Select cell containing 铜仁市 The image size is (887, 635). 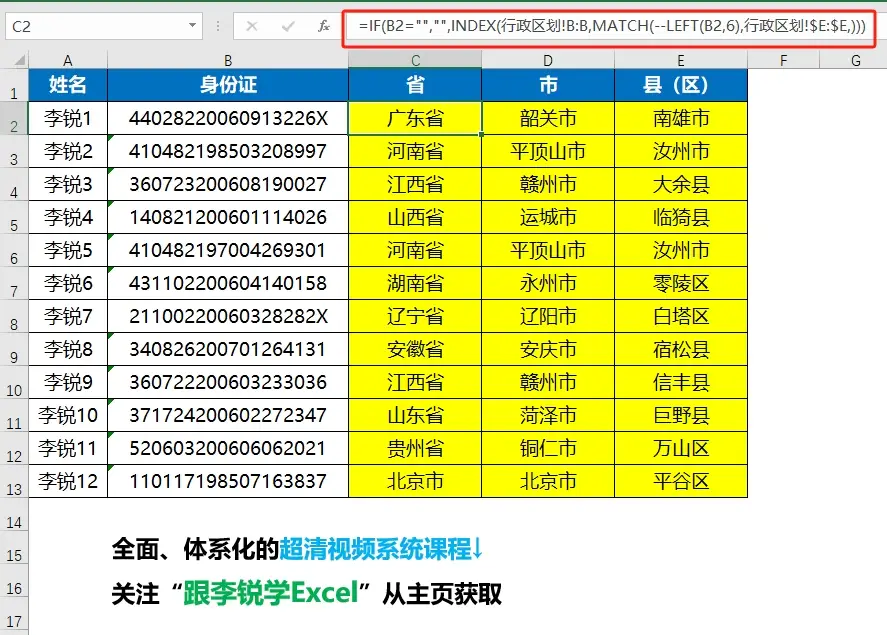point(548,448)
